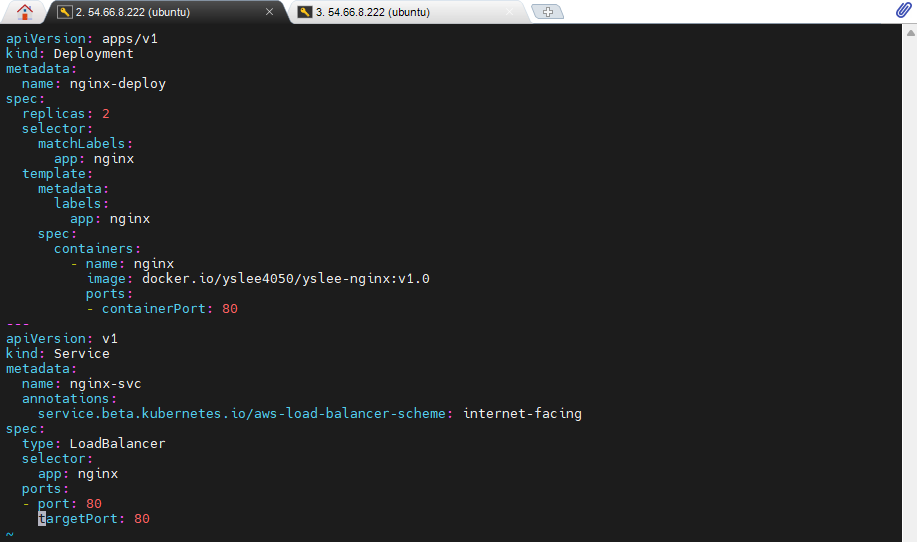Click on 'template:' key

[x=57, y=174]
